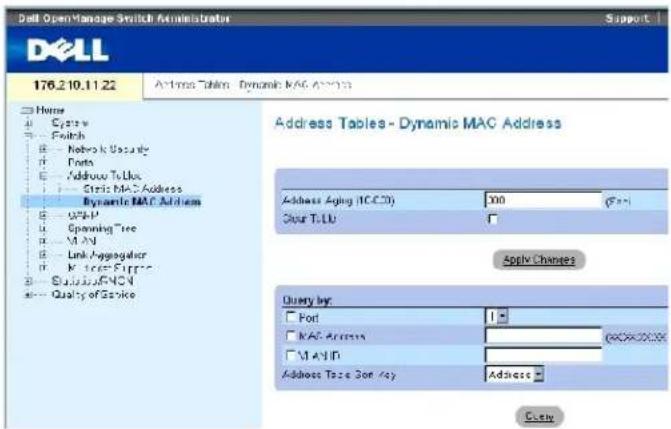671x429 pixels.
Task: Expand the Multicast Support node
Action: 42,268
